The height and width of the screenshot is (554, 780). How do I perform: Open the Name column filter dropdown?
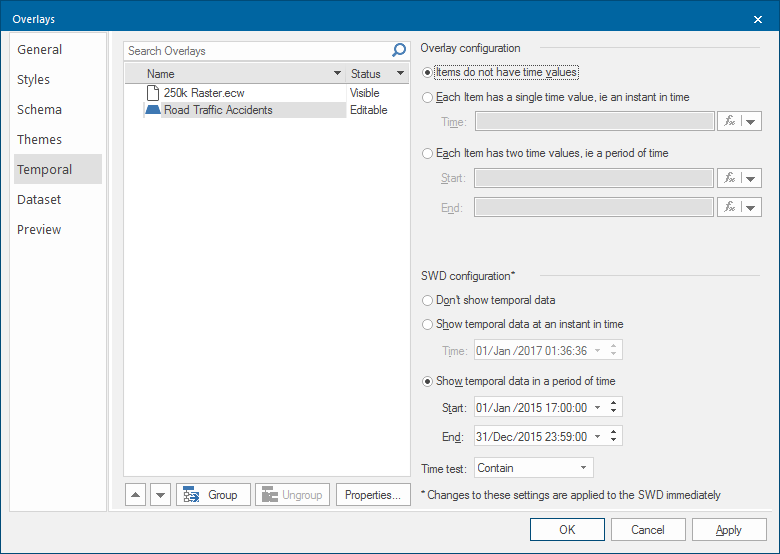[337, 74]
